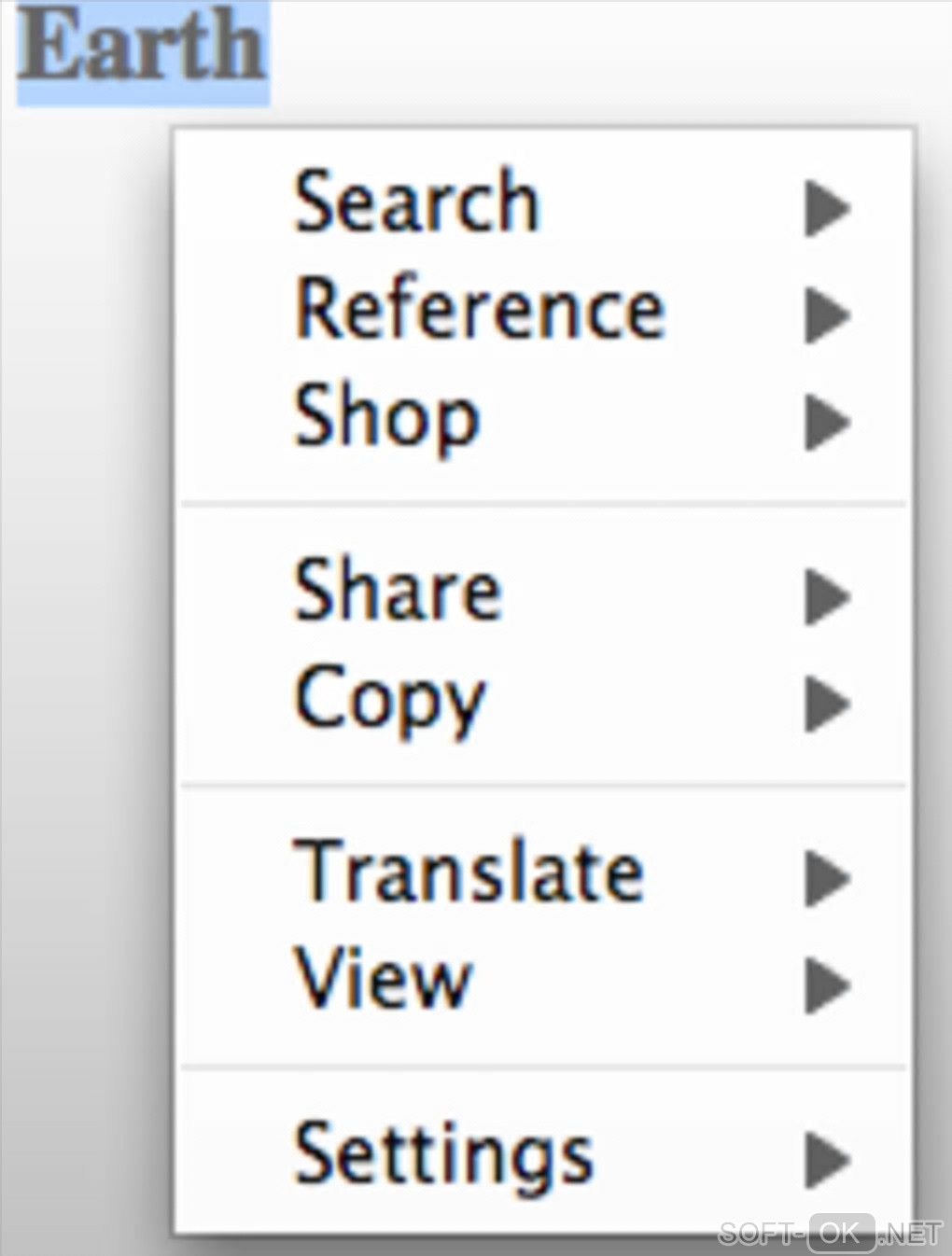Expand the Settings submenu arrow
The height and width of the screenshot is (1256, 952).
[x=826, y=1160]
